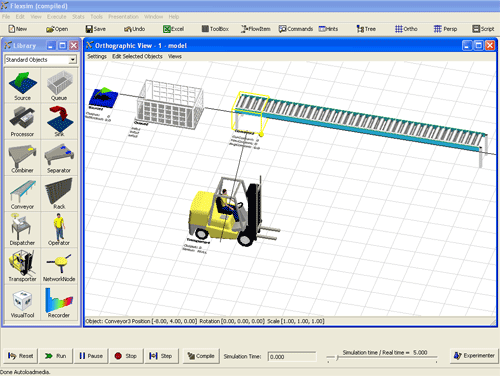
Task: Pick the Recorder chart icon
Action: point(59,302)
